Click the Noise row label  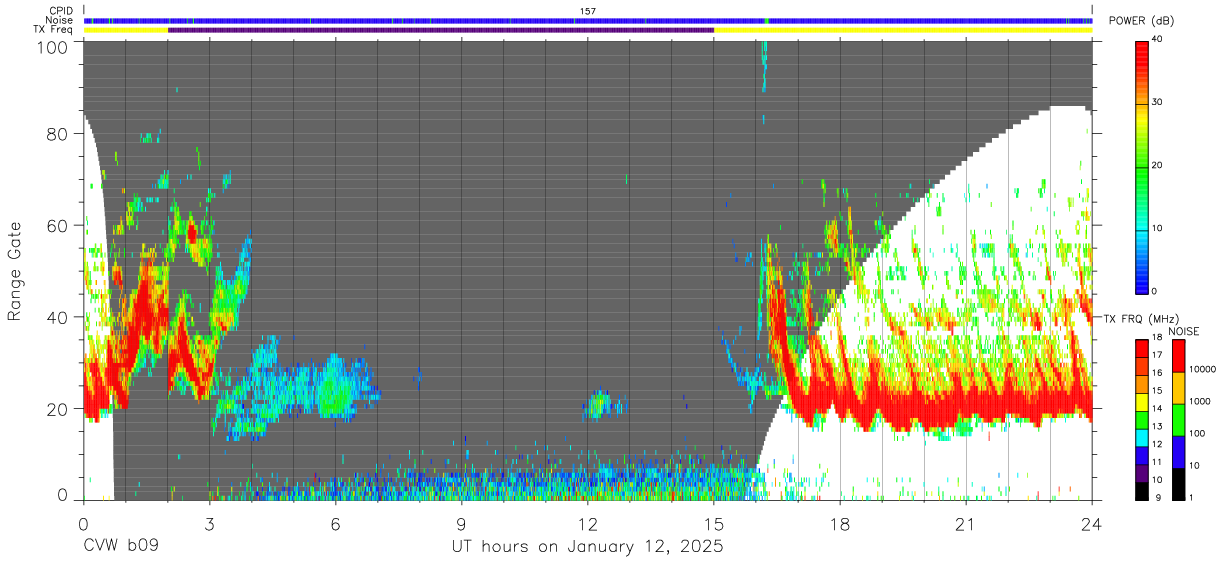pos(59,20)
